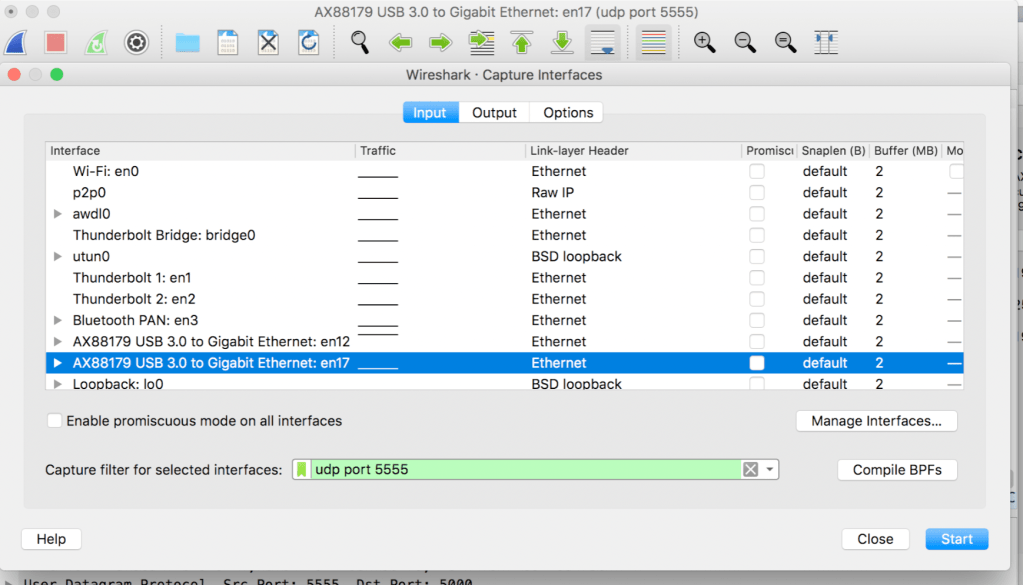Click the capture filter text field
The image size is (1023, 585).
pos(525,470)
